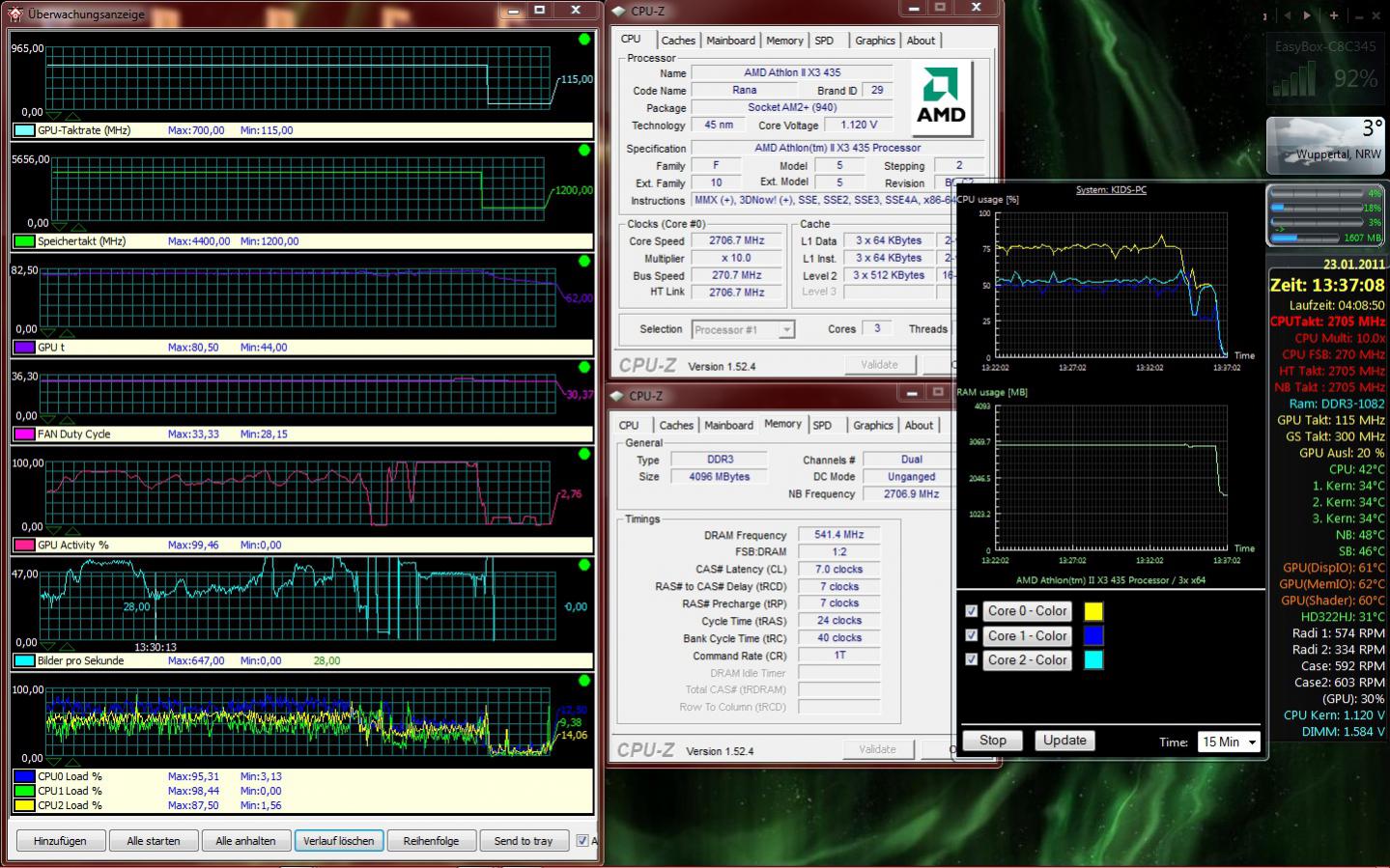Click Stop in the CPU usage gadget

click(x=993, y=741)
